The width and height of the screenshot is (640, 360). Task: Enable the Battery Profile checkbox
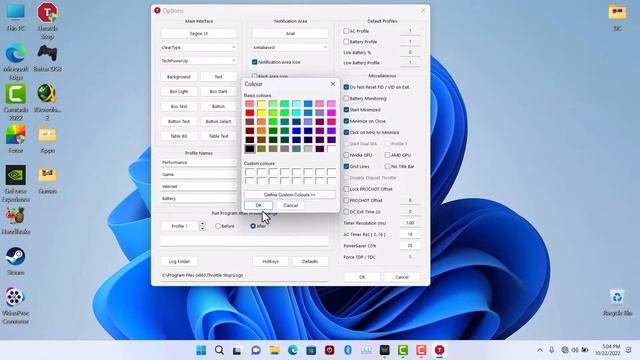(346, 42)
